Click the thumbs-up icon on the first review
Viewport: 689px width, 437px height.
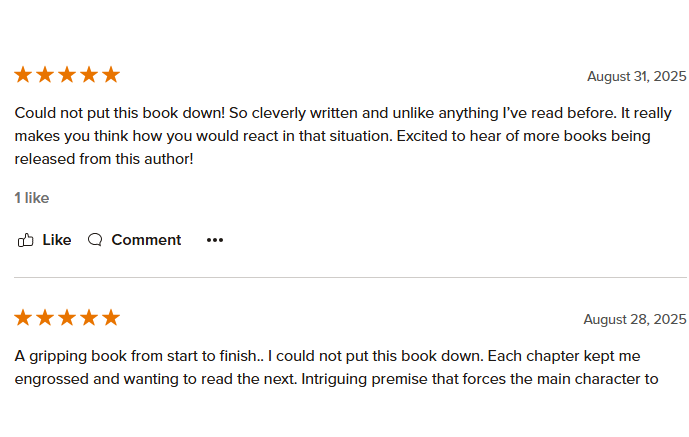coord(26,240)
